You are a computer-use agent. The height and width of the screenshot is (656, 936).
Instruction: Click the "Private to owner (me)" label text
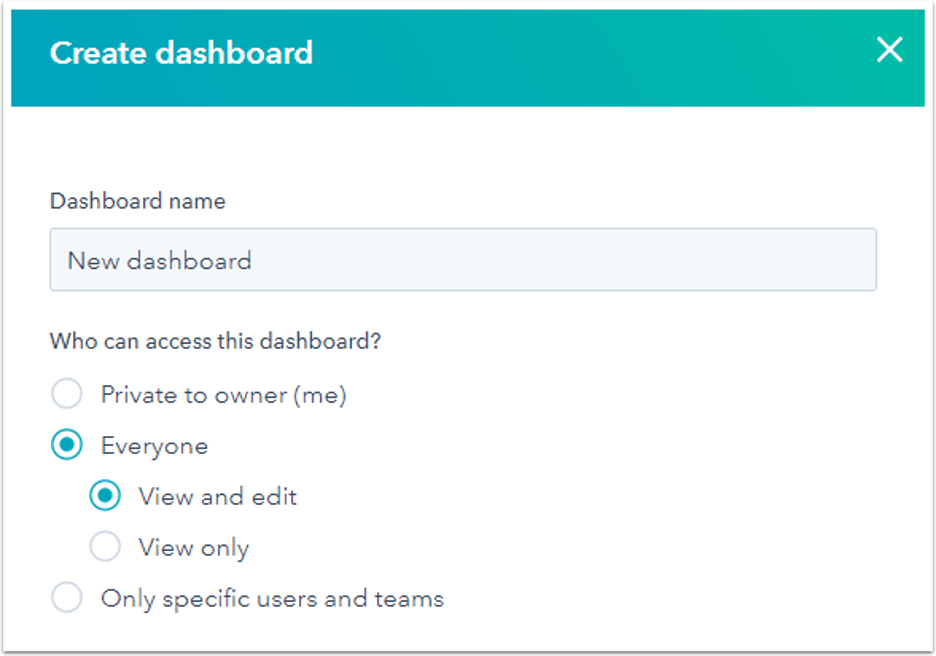tap(223, 395)
